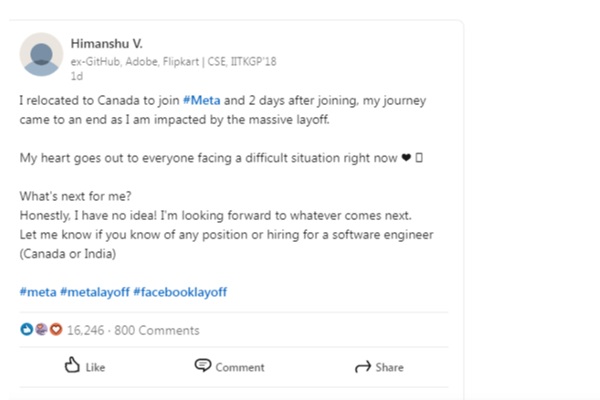Click the blue like reaction icon
The height and width of the screenshot is (400, 600).
pyautogui.click(x=27, y=329)
